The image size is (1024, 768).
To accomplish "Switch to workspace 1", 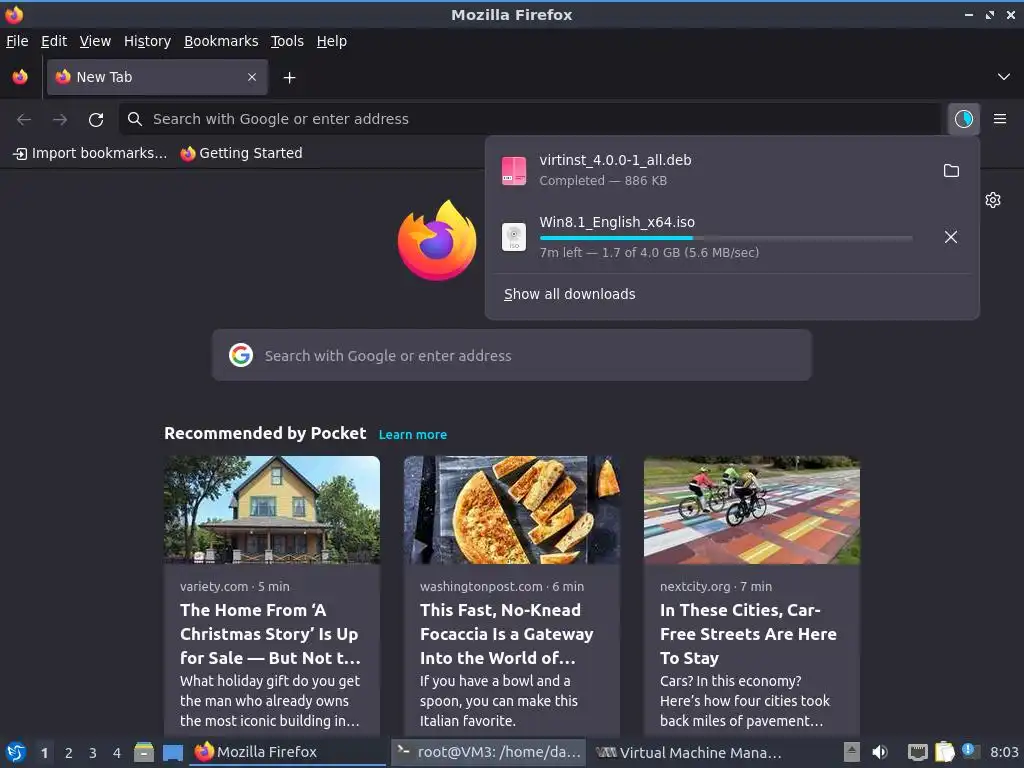I will tap(44, 753).
